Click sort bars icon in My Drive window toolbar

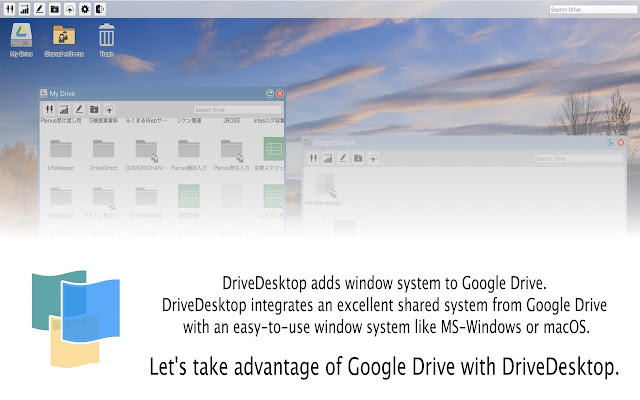pyautogui.click(x=64, y=109)
